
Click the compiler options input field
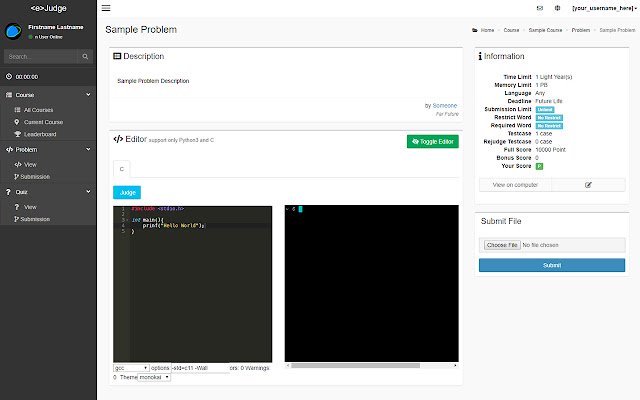pyautogui.click(x=200, y=368)
